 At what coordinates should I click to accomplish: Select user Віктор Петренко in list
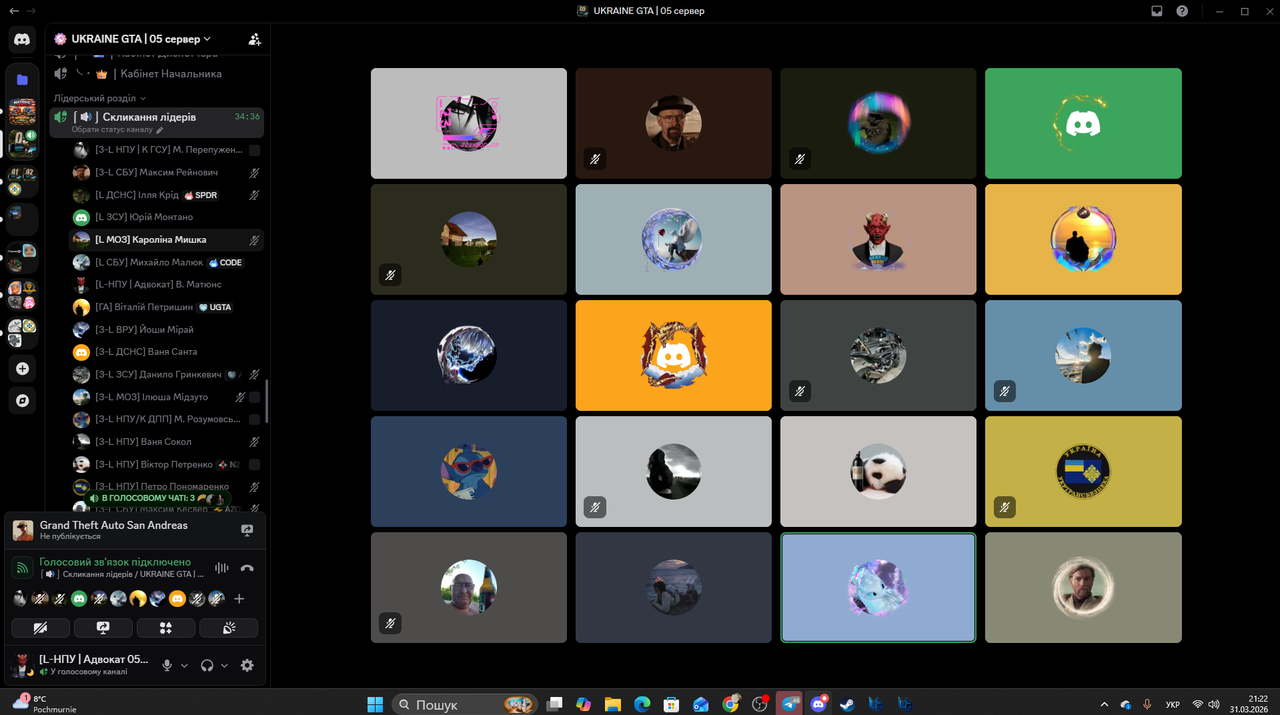point(167,464)
